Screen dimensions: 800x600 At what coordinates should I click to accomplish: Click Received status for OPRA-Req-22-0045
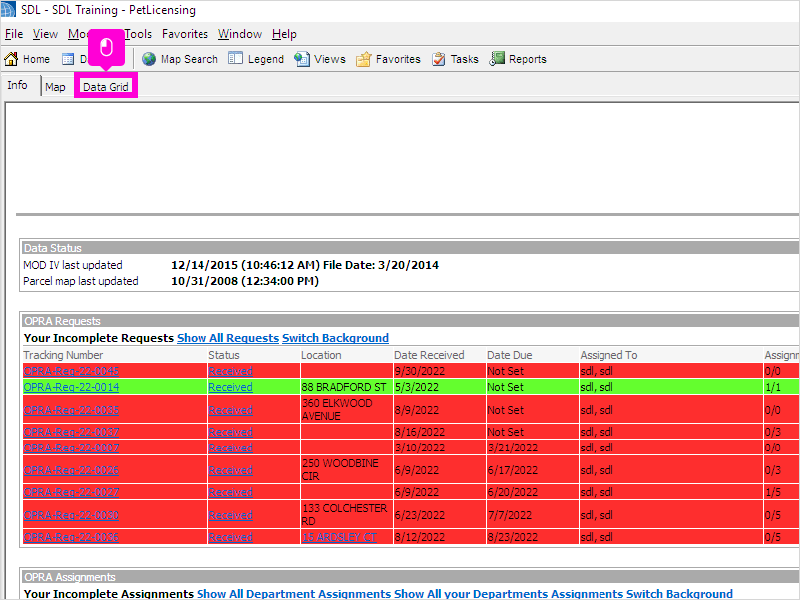click(x=231, y=371)
